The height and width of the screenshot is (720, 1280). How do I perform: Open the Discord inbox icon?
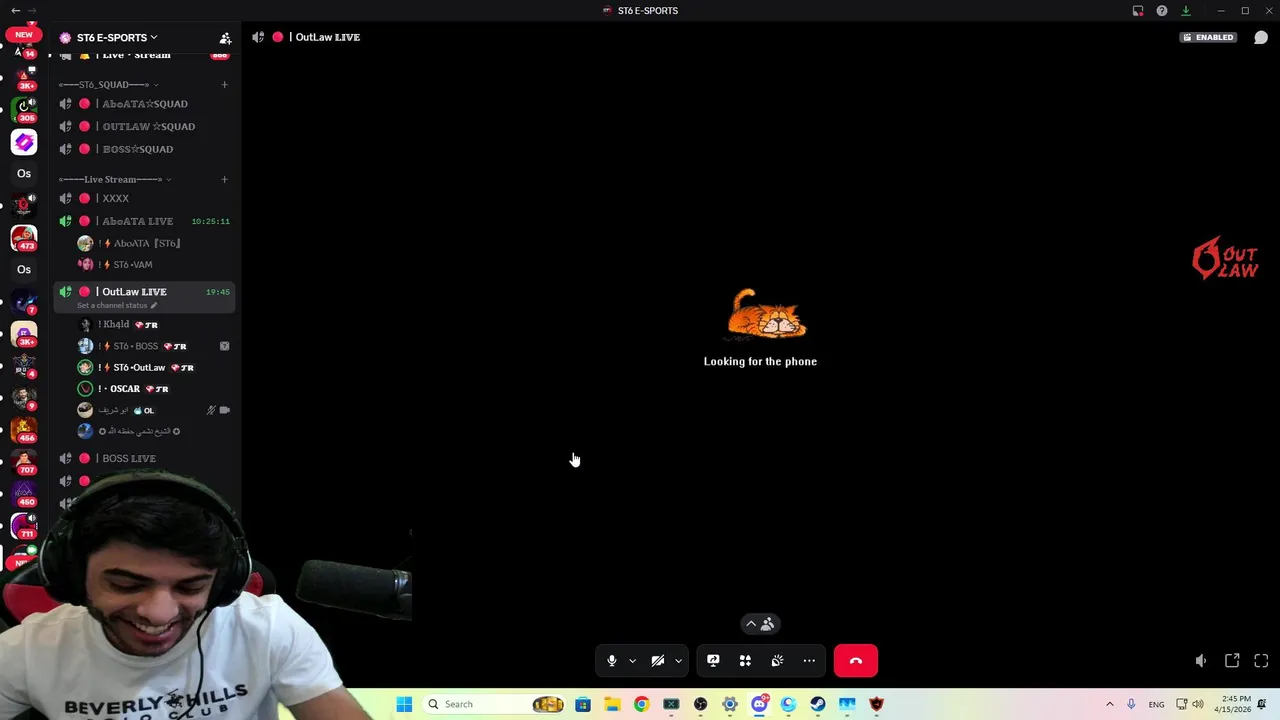(x=1138, y=11)
